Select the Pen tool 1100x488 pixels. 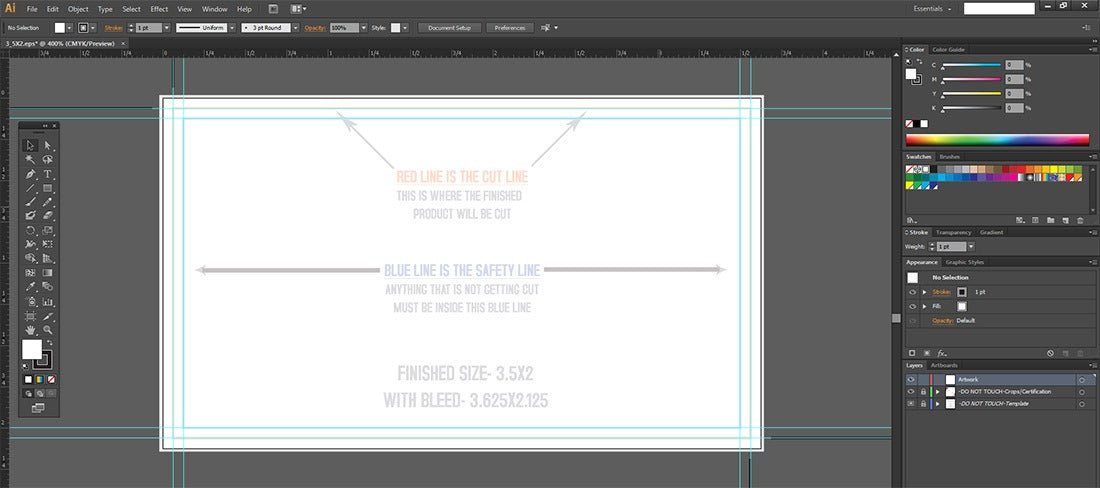click(x=30, y=174)
